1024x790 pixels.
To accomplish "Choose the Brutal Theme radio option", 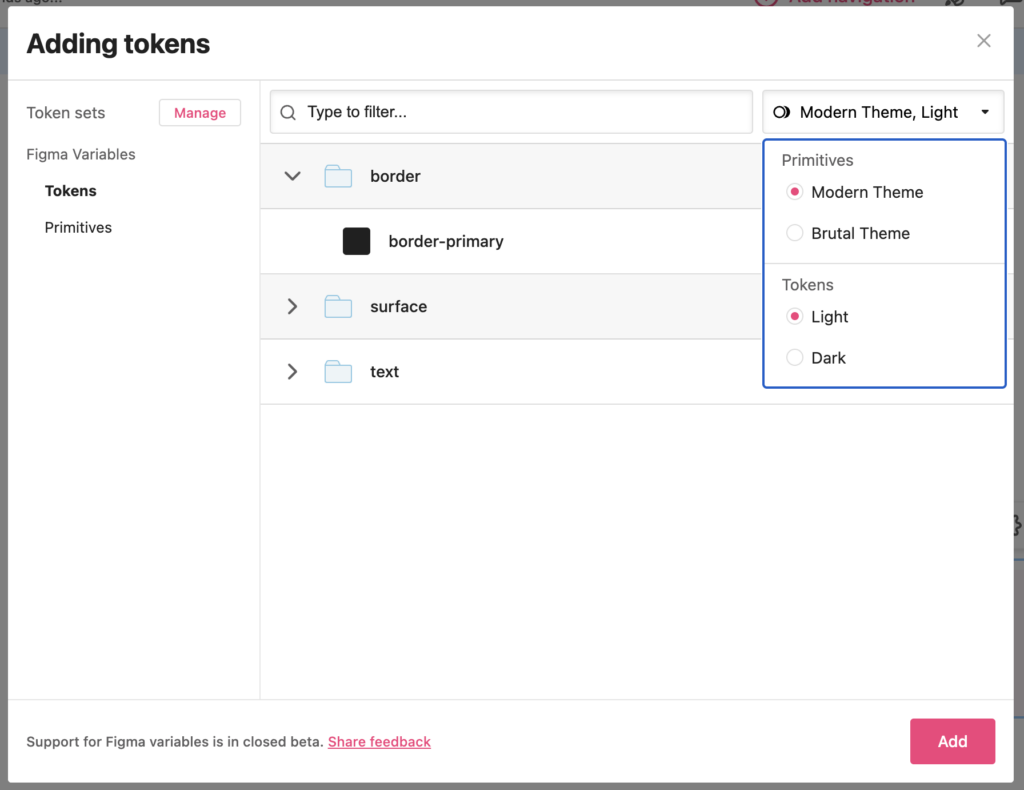I will pyautogui.click(x=795, y=233).
